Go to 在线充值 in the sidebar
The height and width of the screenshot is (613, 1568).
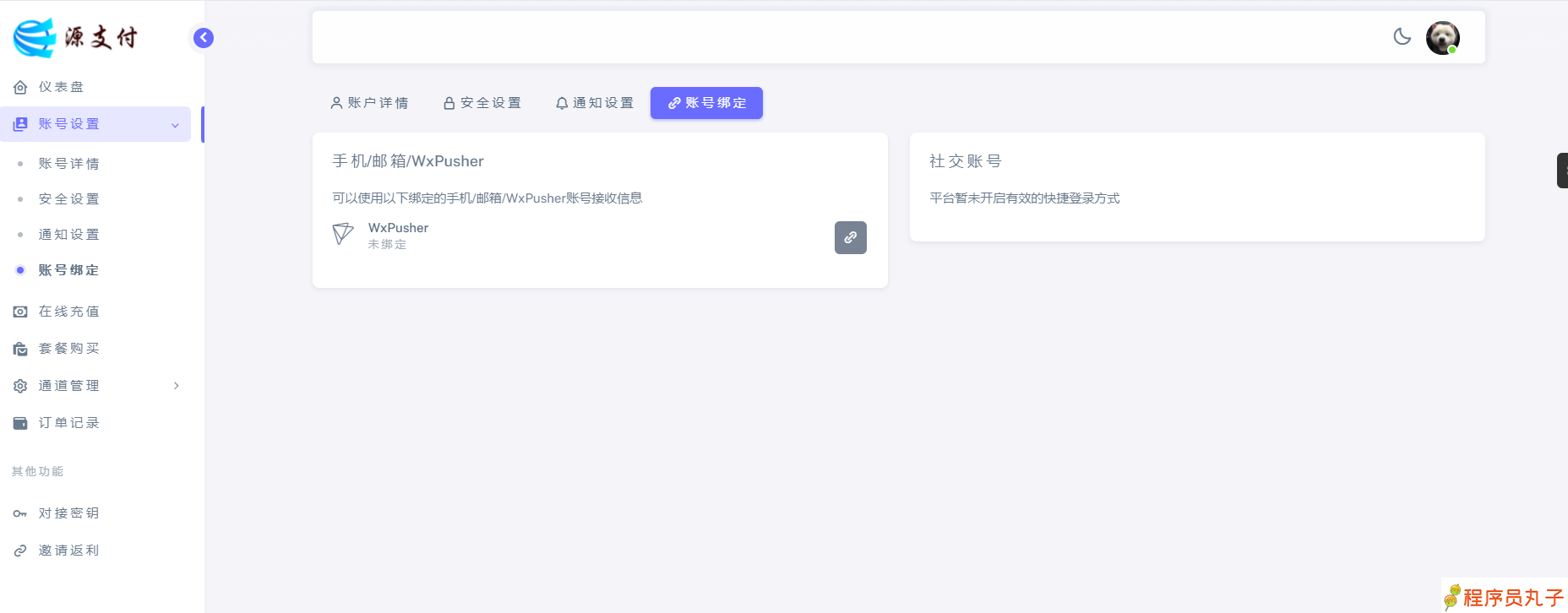click(x=95, y=312)
